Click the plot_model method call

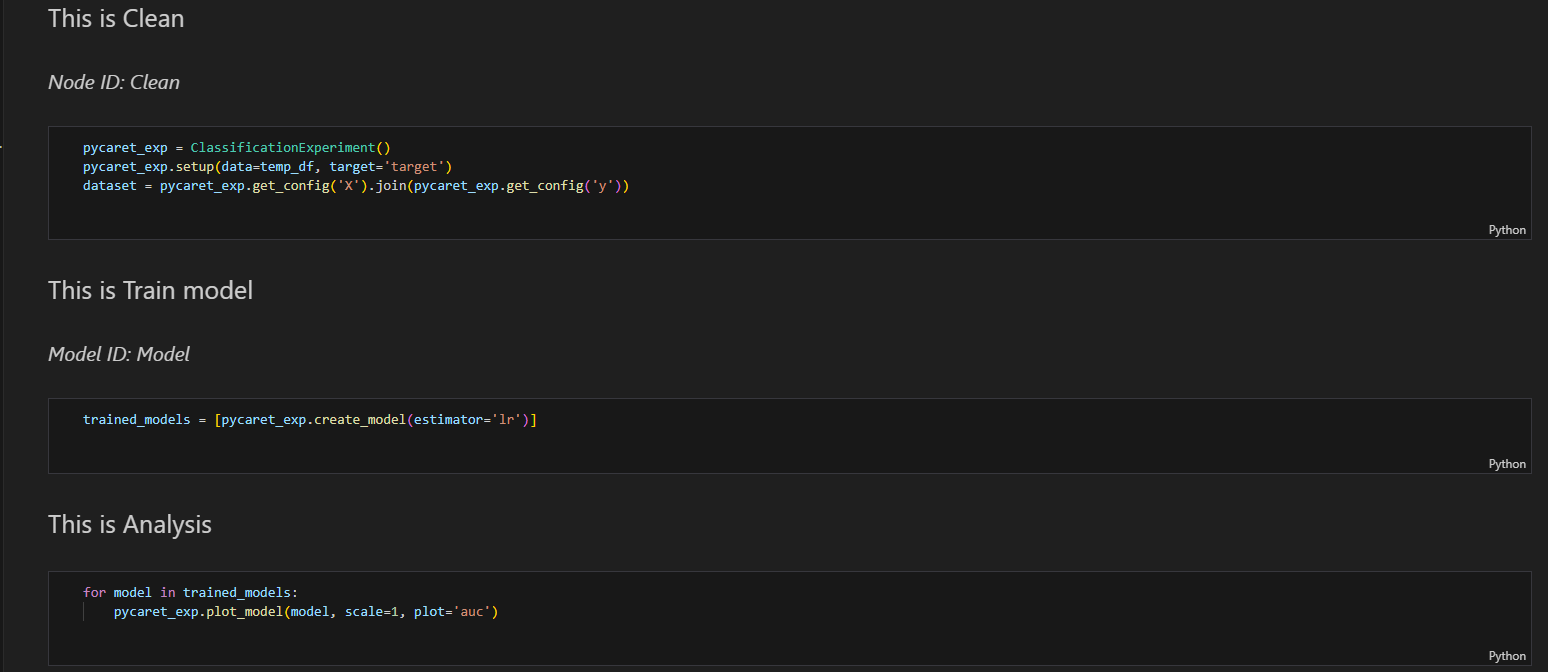[x=244, y=611]
